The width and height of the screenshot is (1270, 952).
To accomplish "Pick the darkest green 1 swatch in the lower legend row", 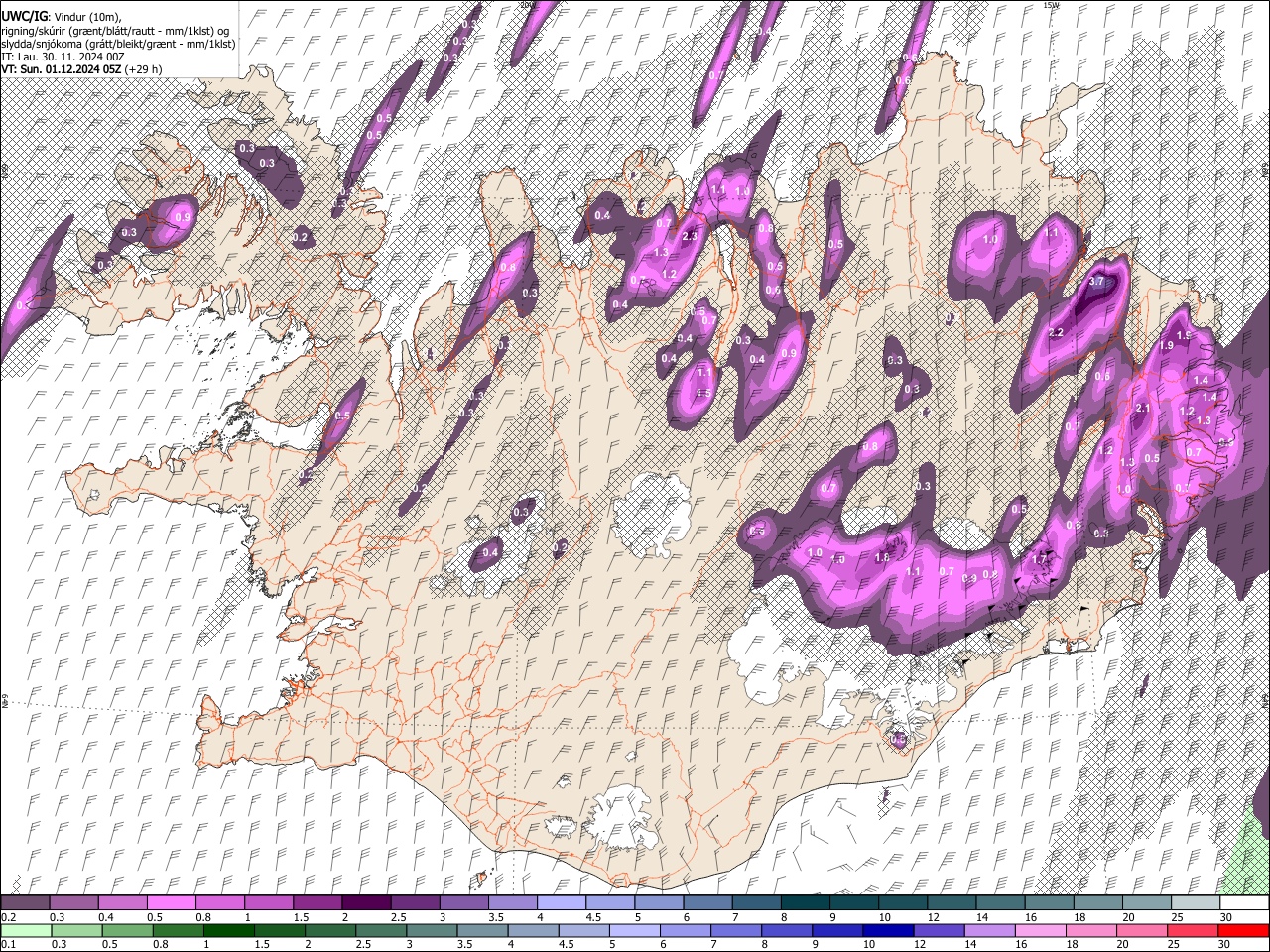I will point(227,930).
